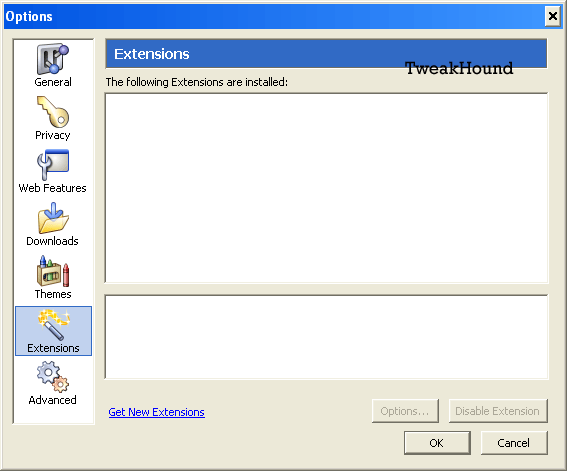Open the Advanced gears icon
Image resolution: width=567 pixels, height=471 pixels.
point(53,377)
